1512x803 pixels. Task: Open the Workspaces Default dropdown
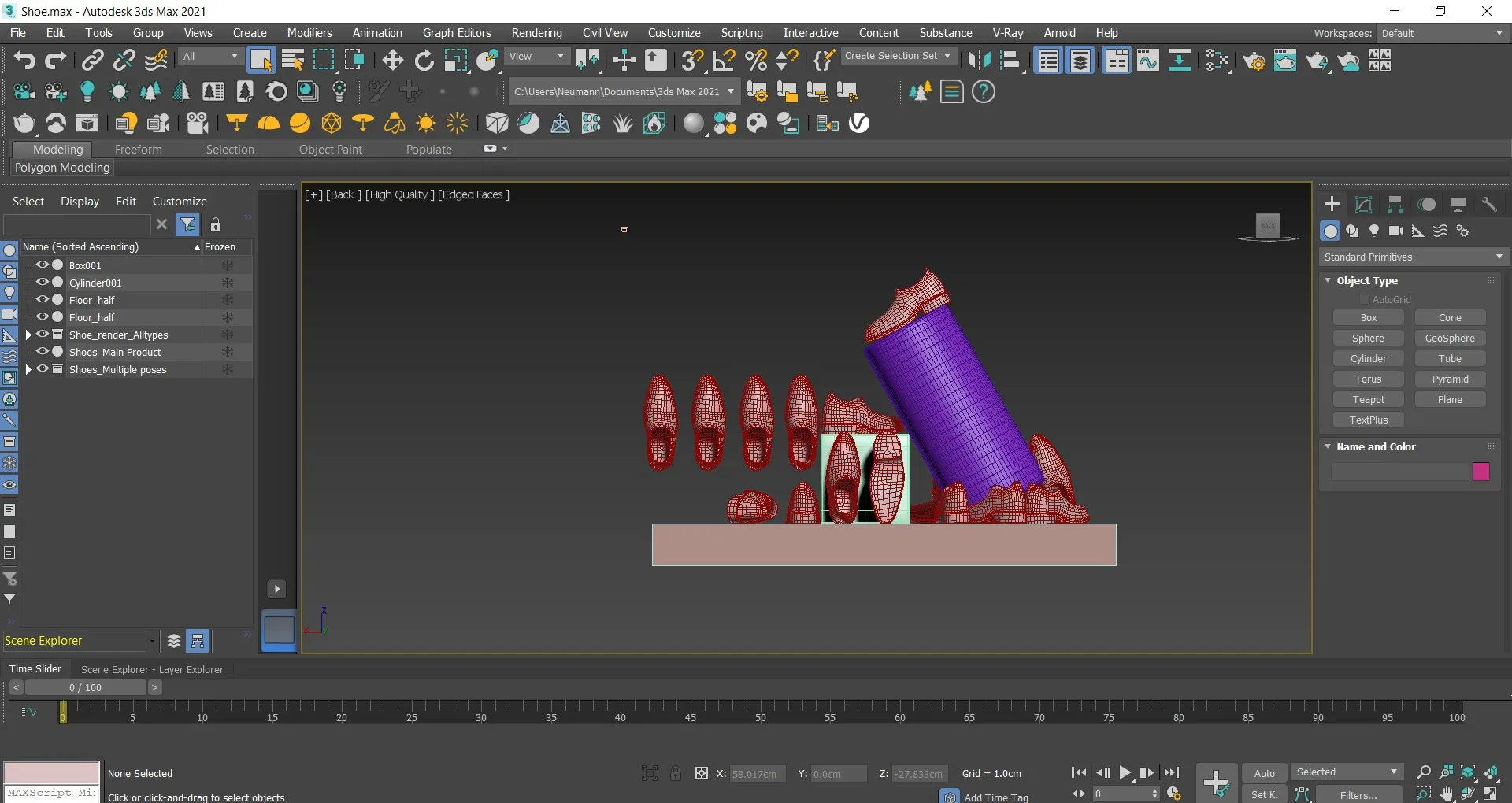[1442, 33]
